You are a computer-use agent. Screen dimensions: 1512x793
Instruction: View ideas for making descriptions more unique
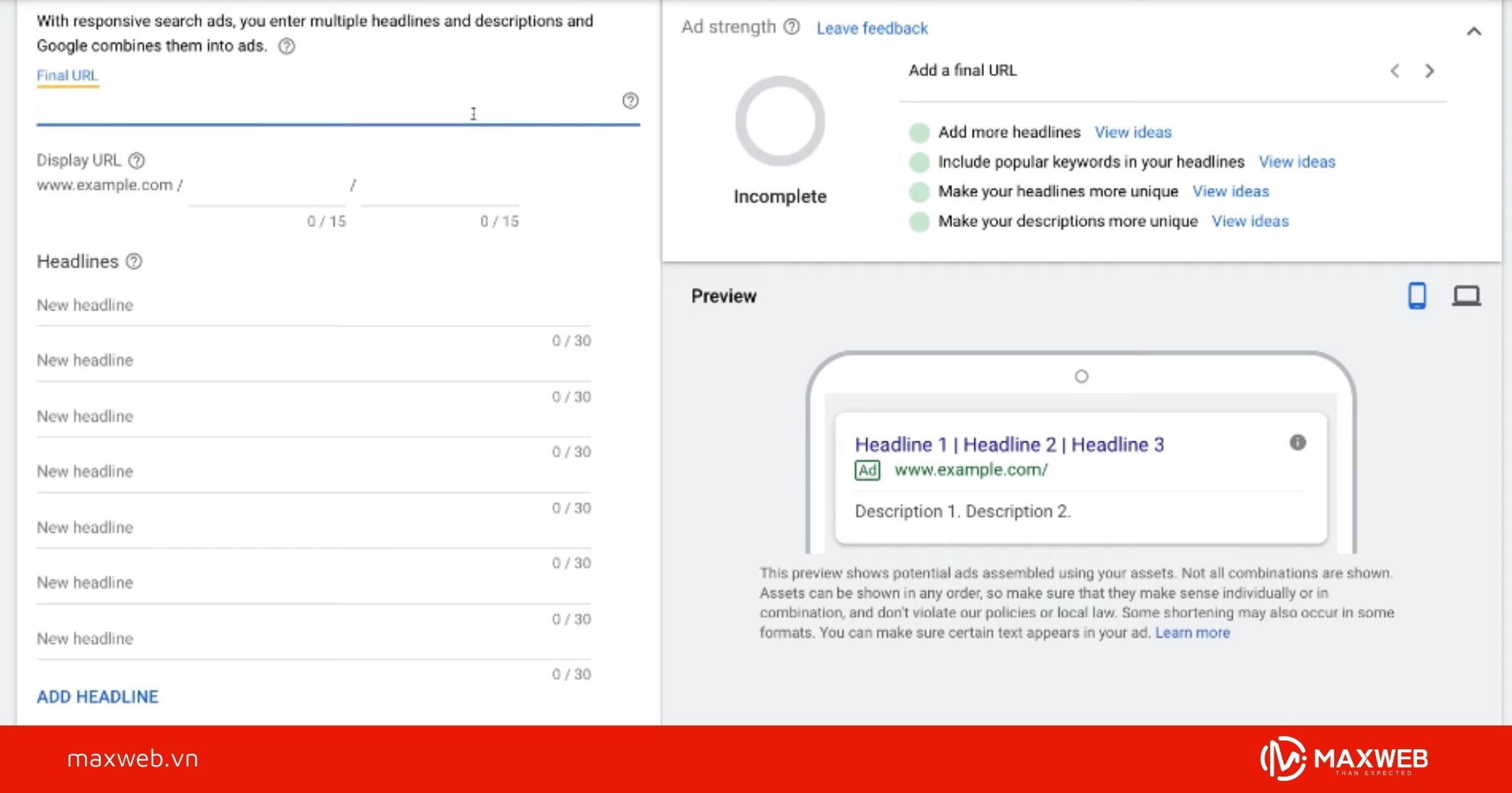pyautogui.click(x=1250, y=221)
